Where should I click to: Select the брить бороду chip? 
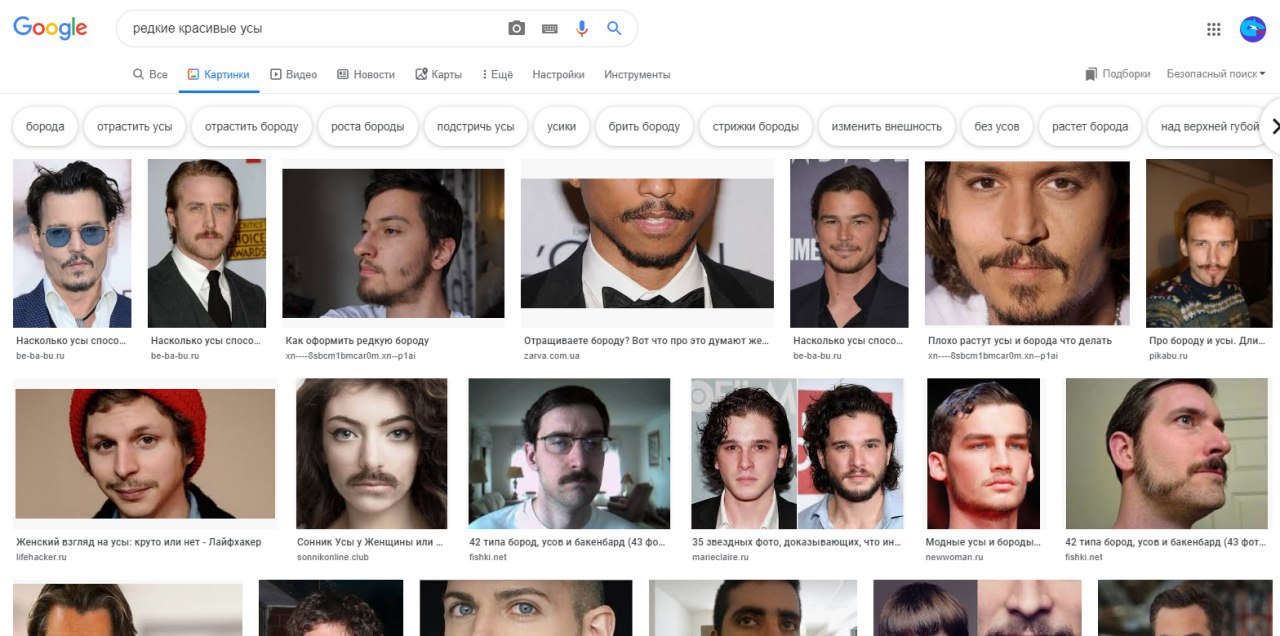[x=645, y=127]
